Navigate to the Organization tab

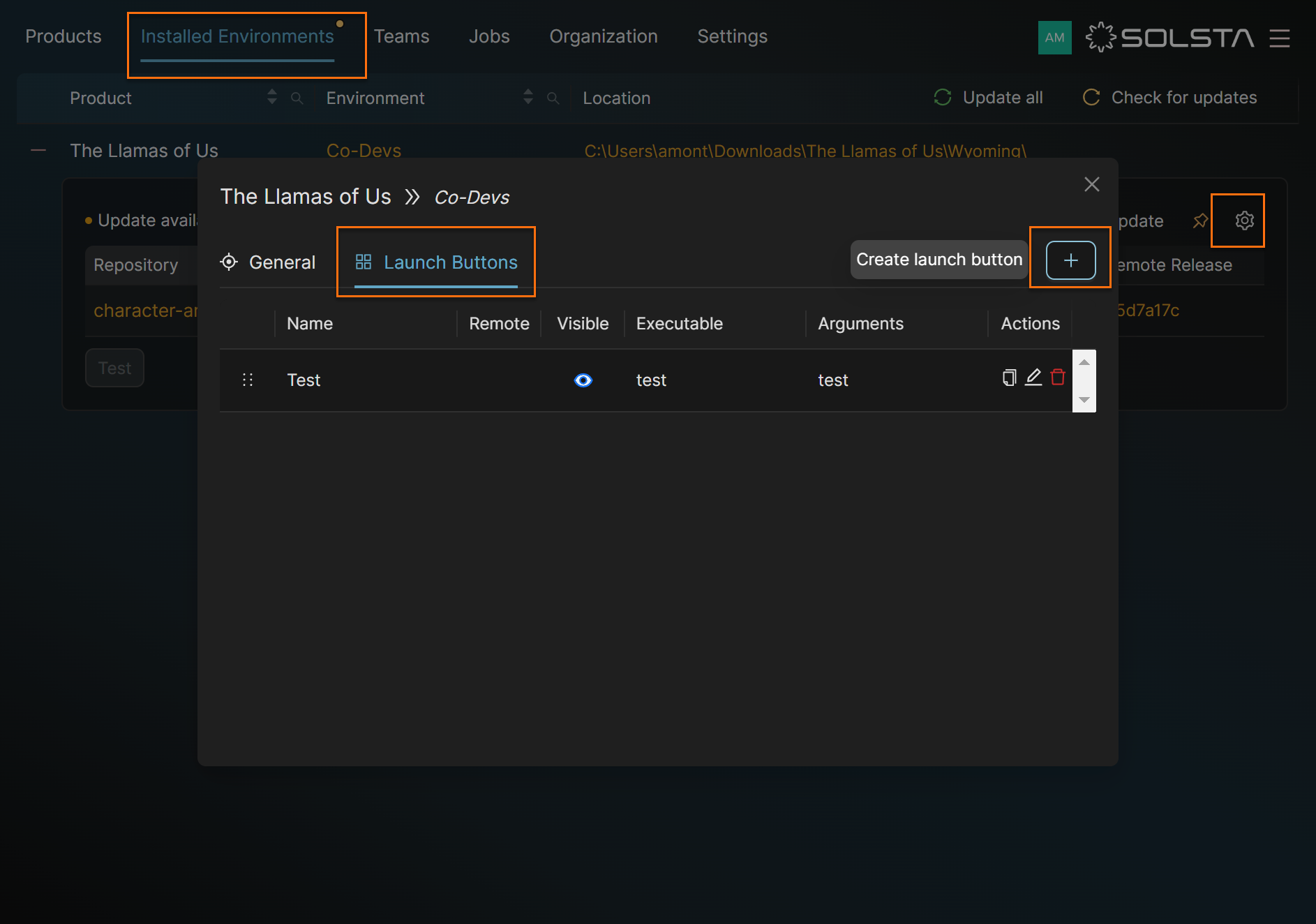[604, 36]
